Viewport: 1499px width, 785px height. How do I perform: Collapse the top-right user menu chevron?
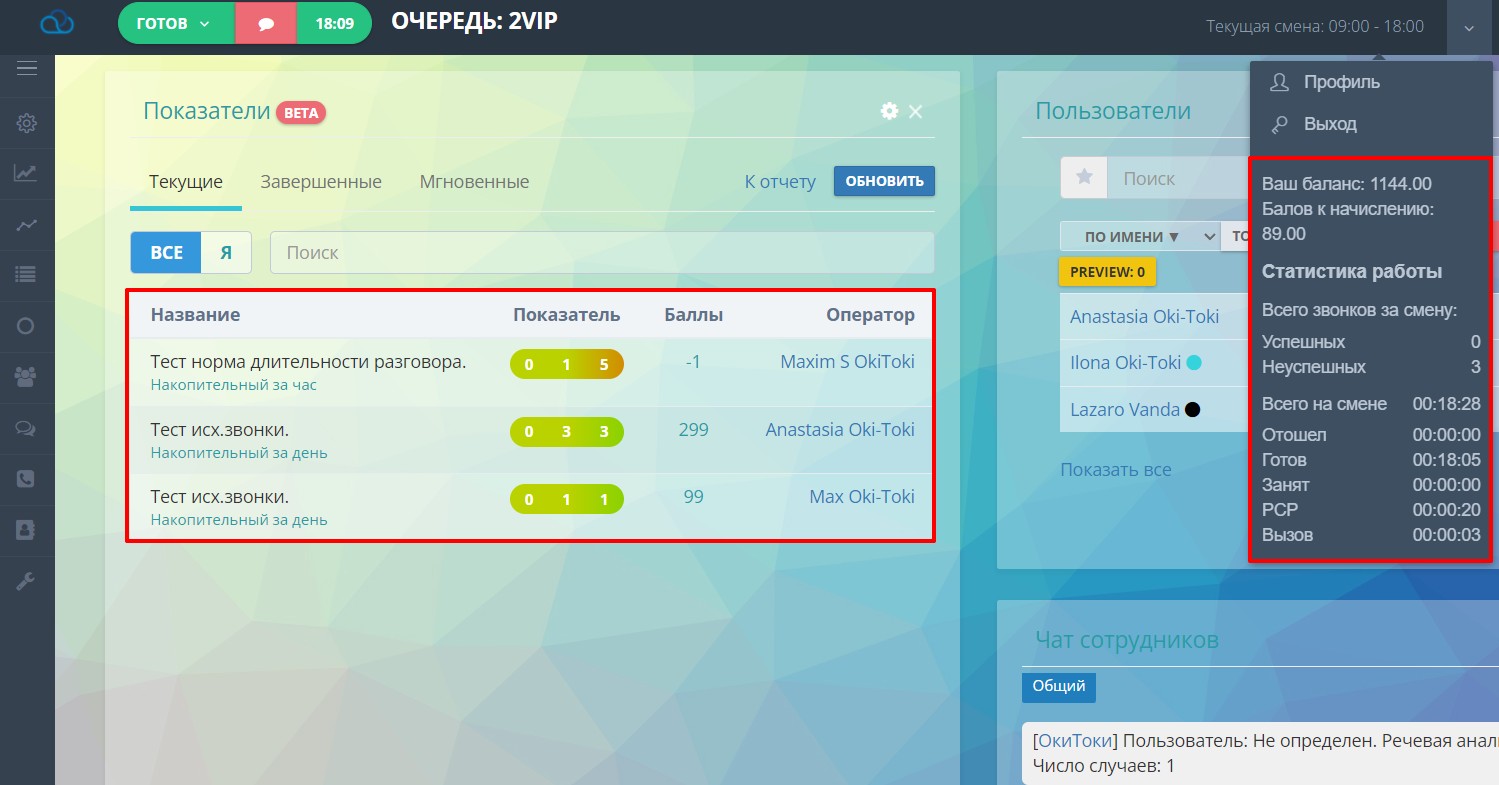pyautogui.click(x=1469, y=28)
